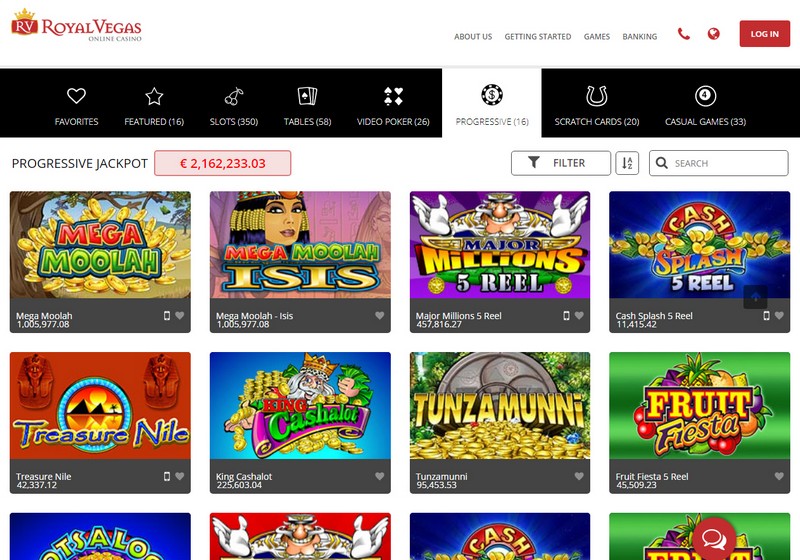This screenshot has width=800, height=560.
Task: Open the Mega Moolah game thumbnail
Action: click(100, 245)
